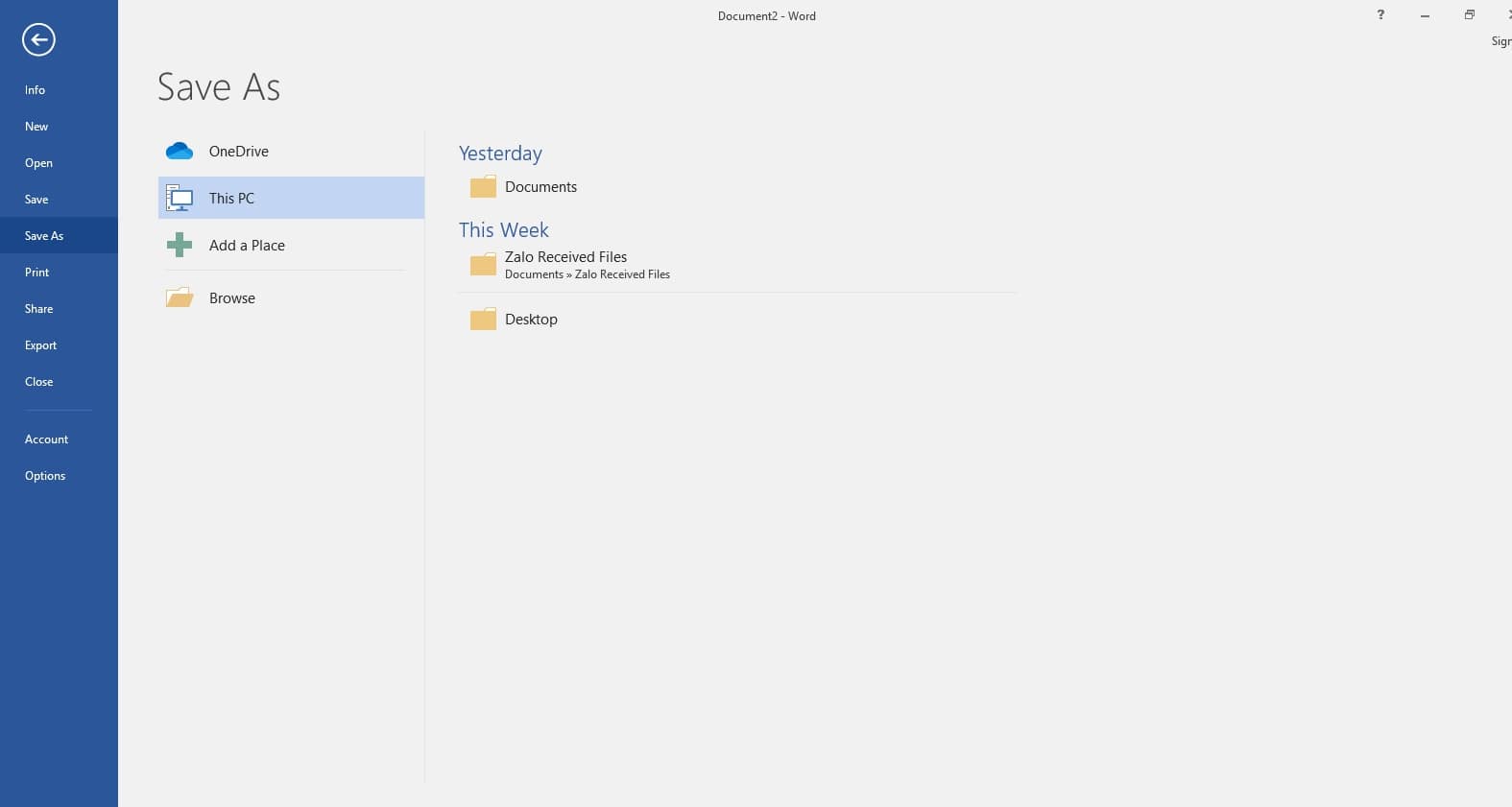Click the OneDrive cloud icon

click(x=180, y=151)
